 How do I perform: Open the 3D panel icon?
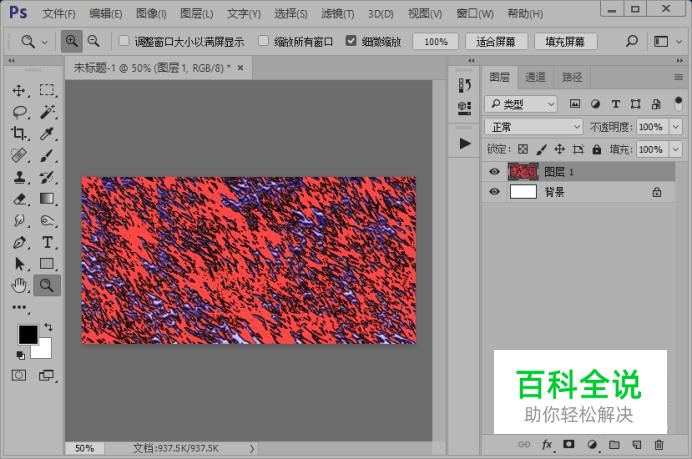click(x=464, y=108)
